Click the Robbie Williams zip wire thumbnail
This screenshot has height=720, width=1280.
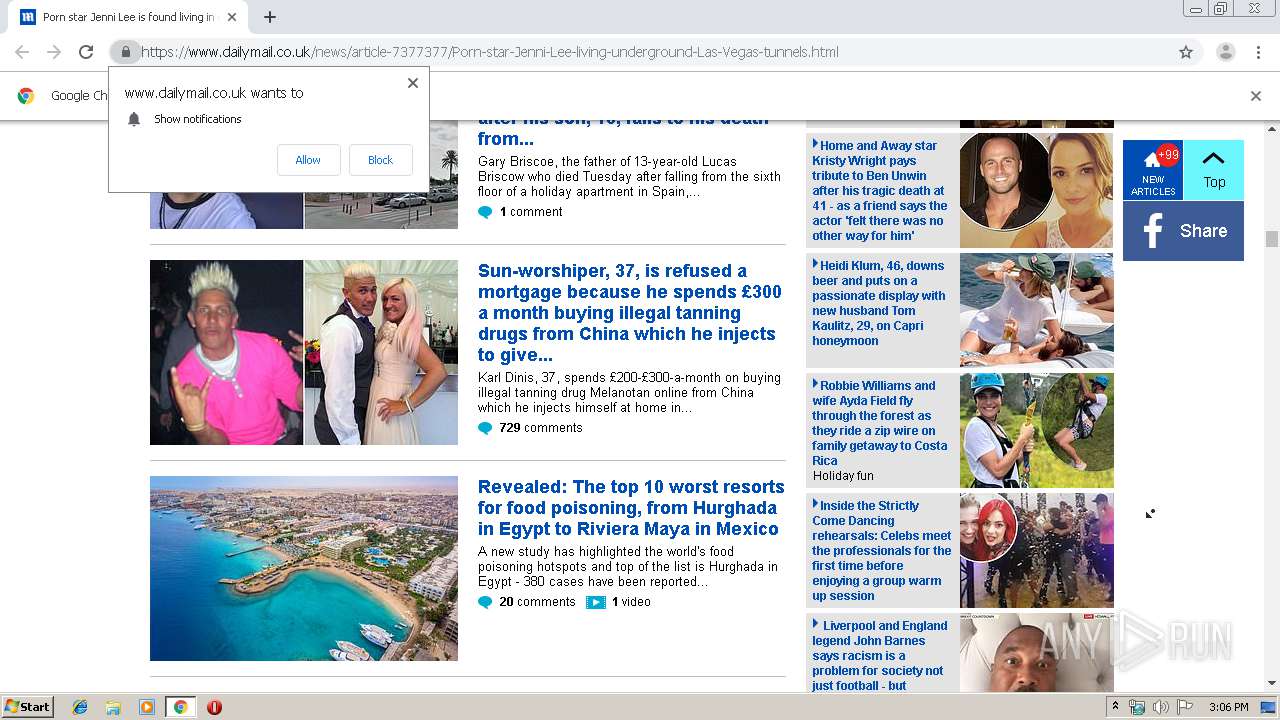point(1036,430)
